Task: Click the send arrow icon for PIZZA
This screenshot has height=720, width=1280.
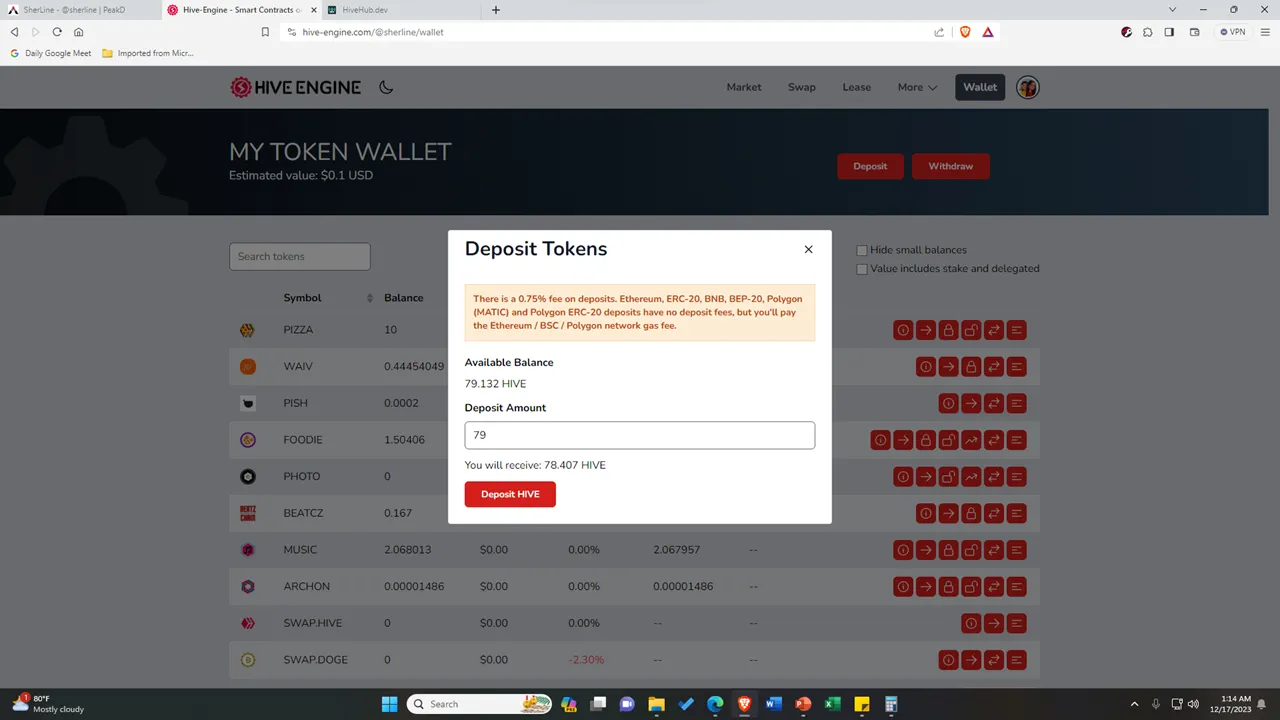Action: 926,330
